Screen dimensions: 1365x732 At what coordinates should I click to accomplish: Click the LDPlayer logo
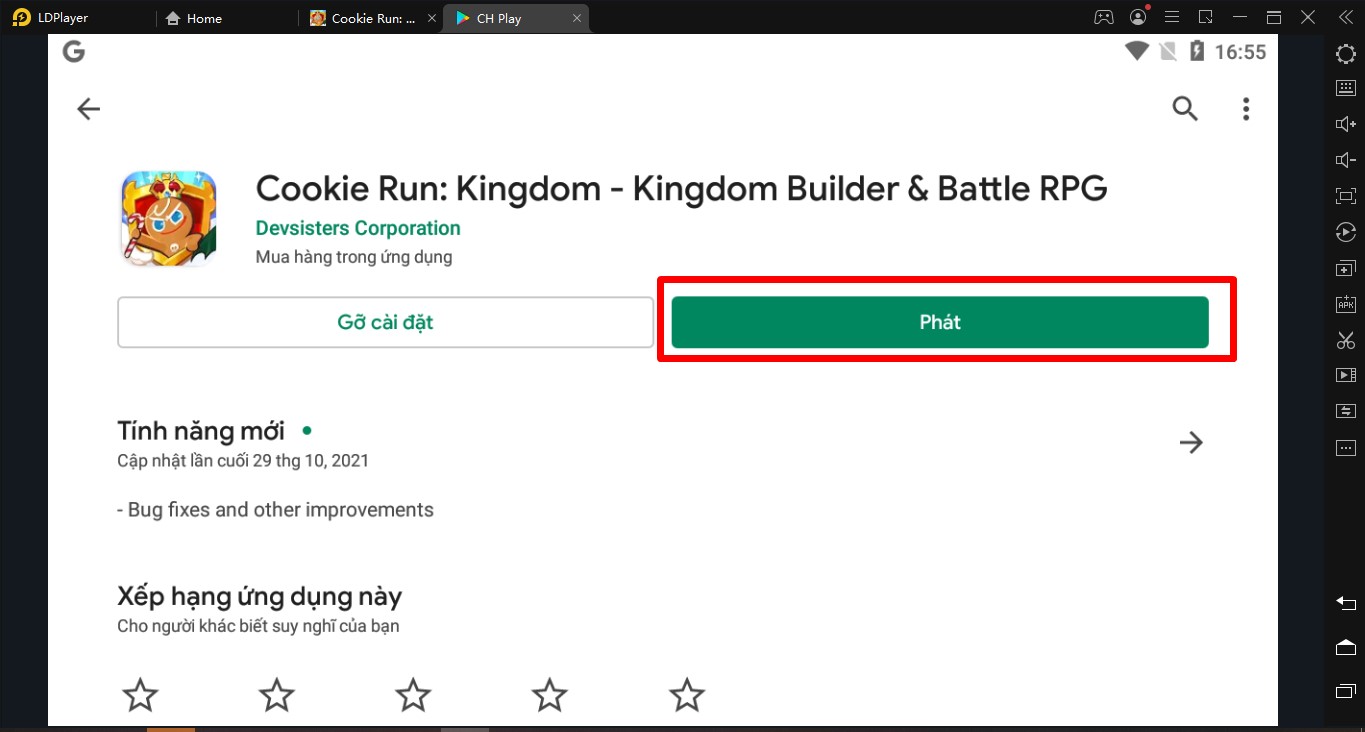[22, 18]
